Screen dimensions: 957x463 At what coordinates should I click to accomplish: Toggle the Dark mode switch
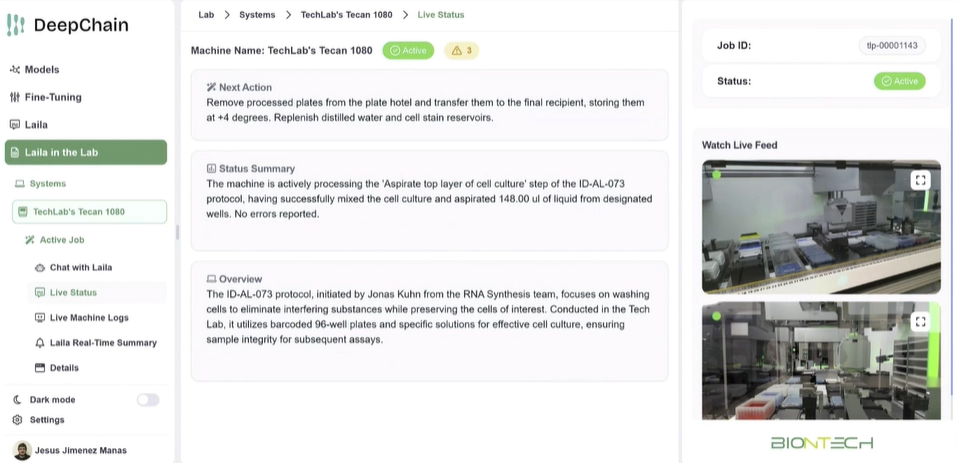pos(148,400)
